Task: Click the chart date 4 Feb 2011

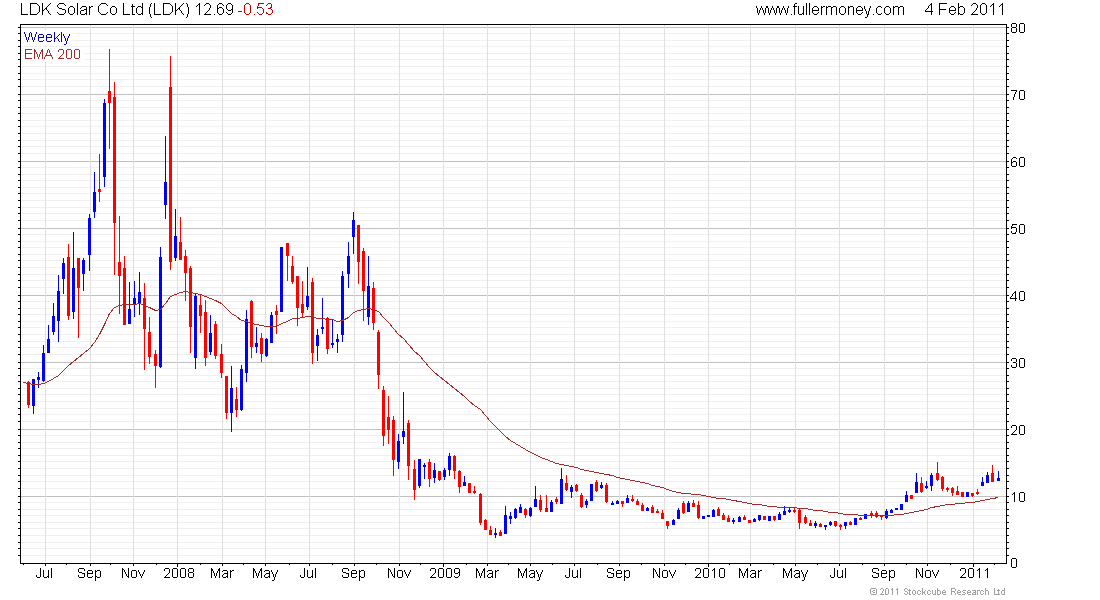Action: tap(965, 10)
